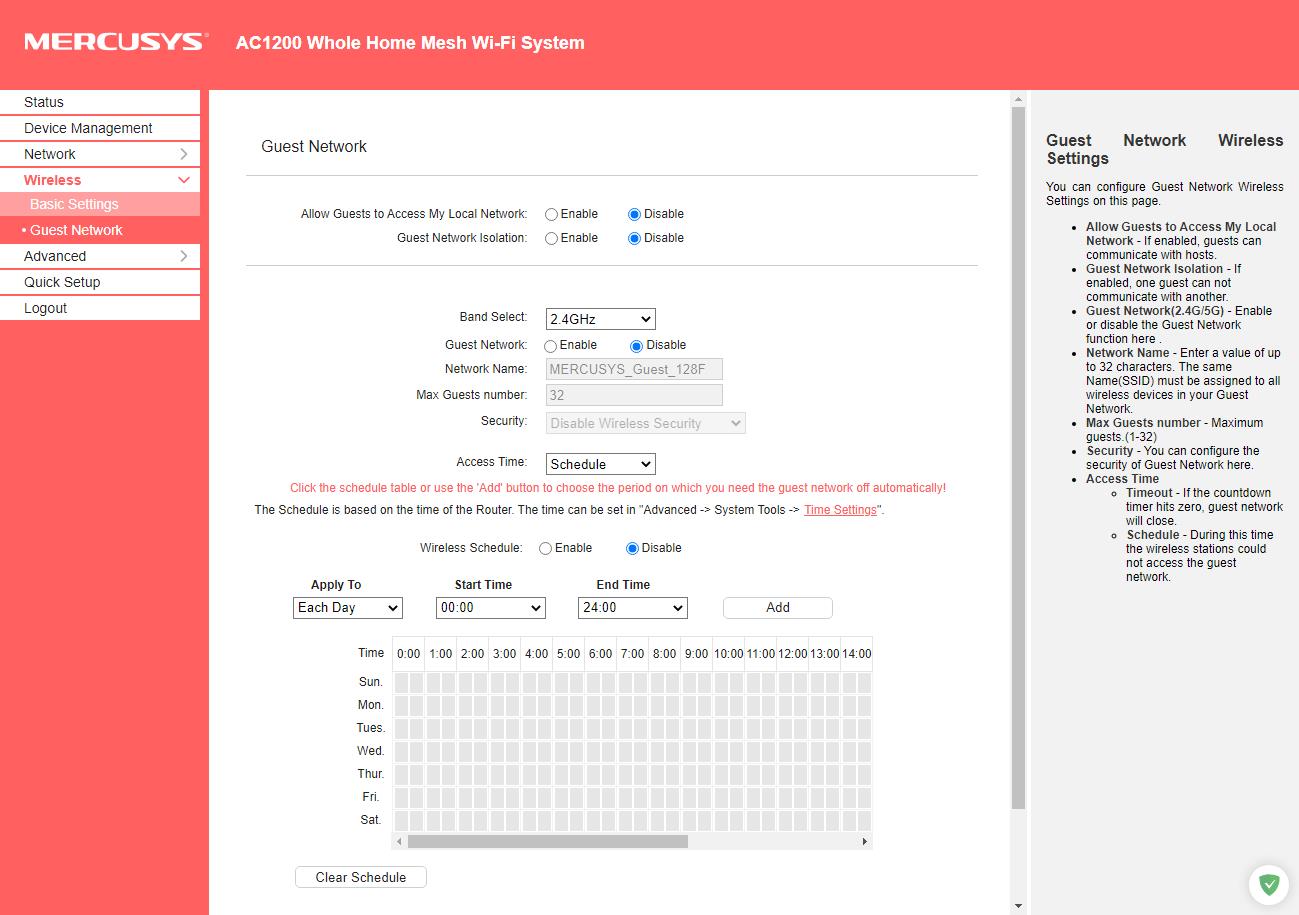Open the Time Settings link

coord(840,510)
